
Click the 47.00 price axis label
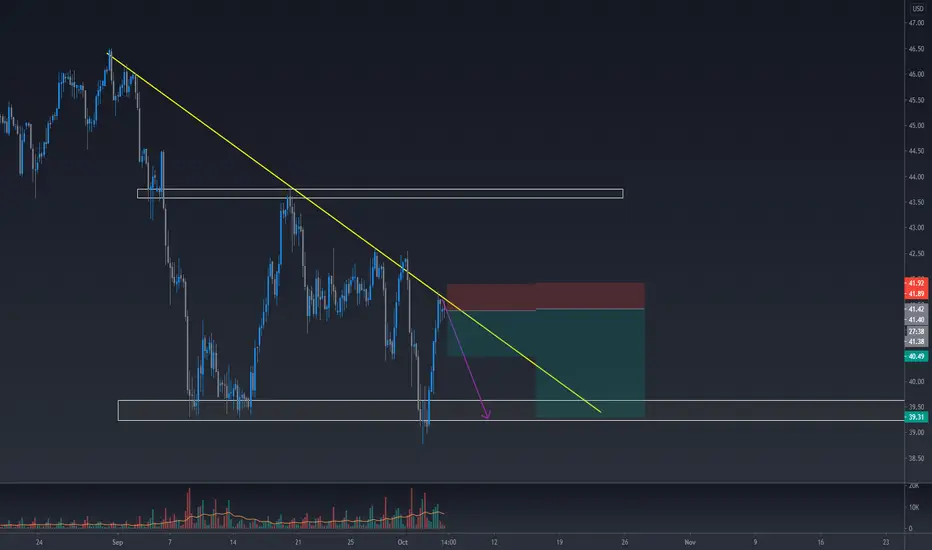click(916, 23)
